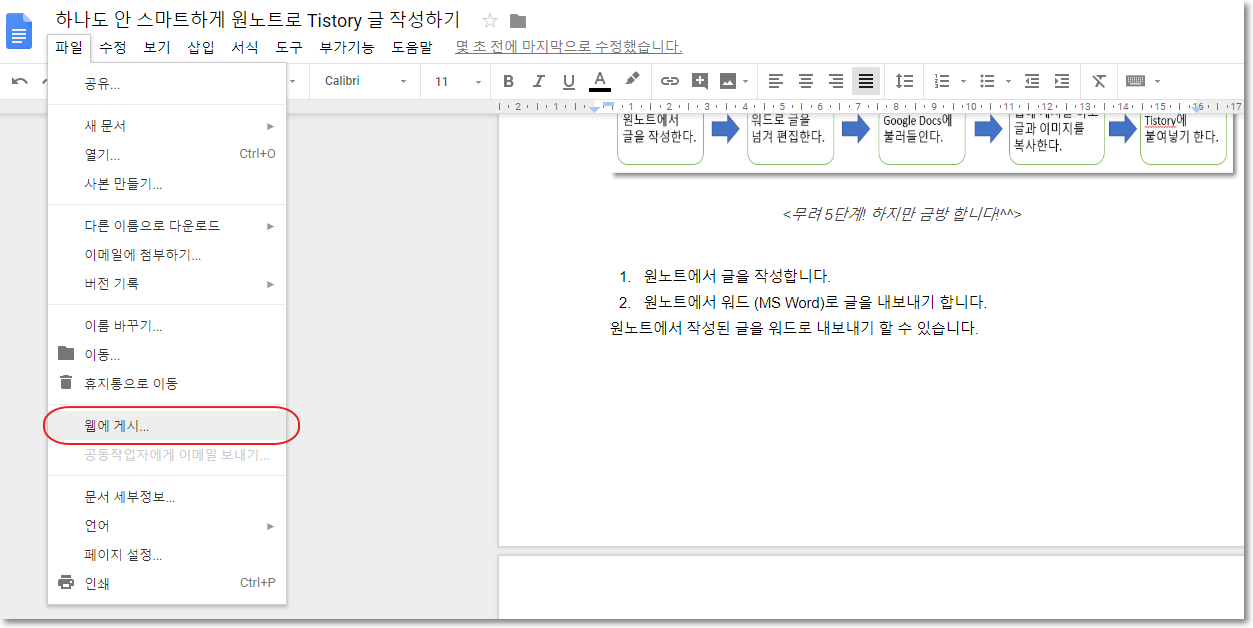Open the 도구 menu

pyautogui.click(x=289, y=47)
